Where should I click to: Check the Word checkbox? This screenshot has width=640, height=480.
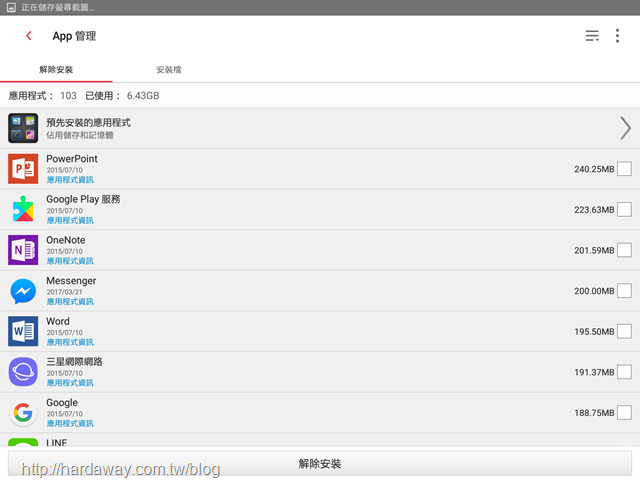(624, 331)
